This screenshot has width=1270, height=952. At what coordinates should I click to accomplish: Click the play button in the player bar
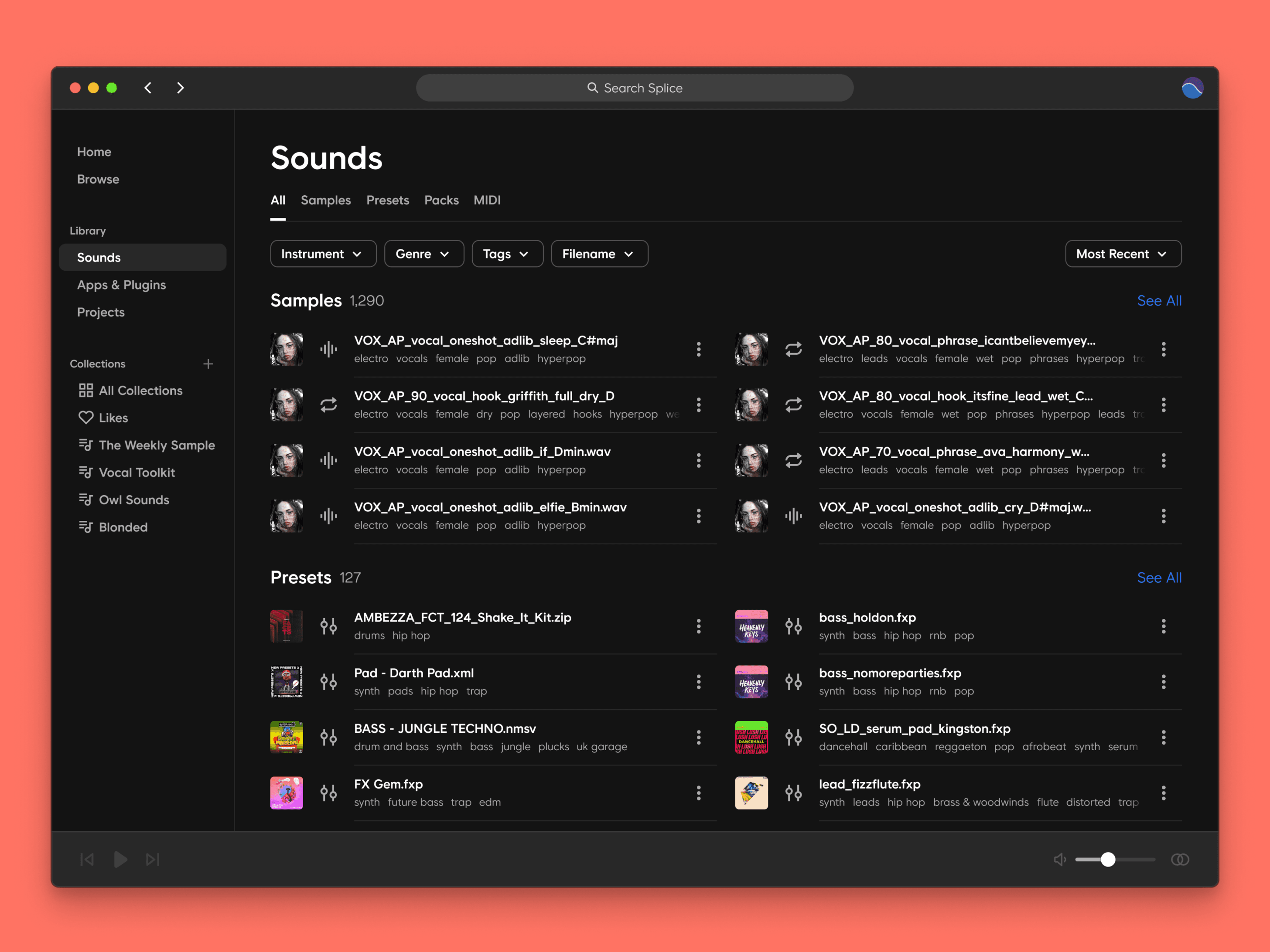pos(120,859)
